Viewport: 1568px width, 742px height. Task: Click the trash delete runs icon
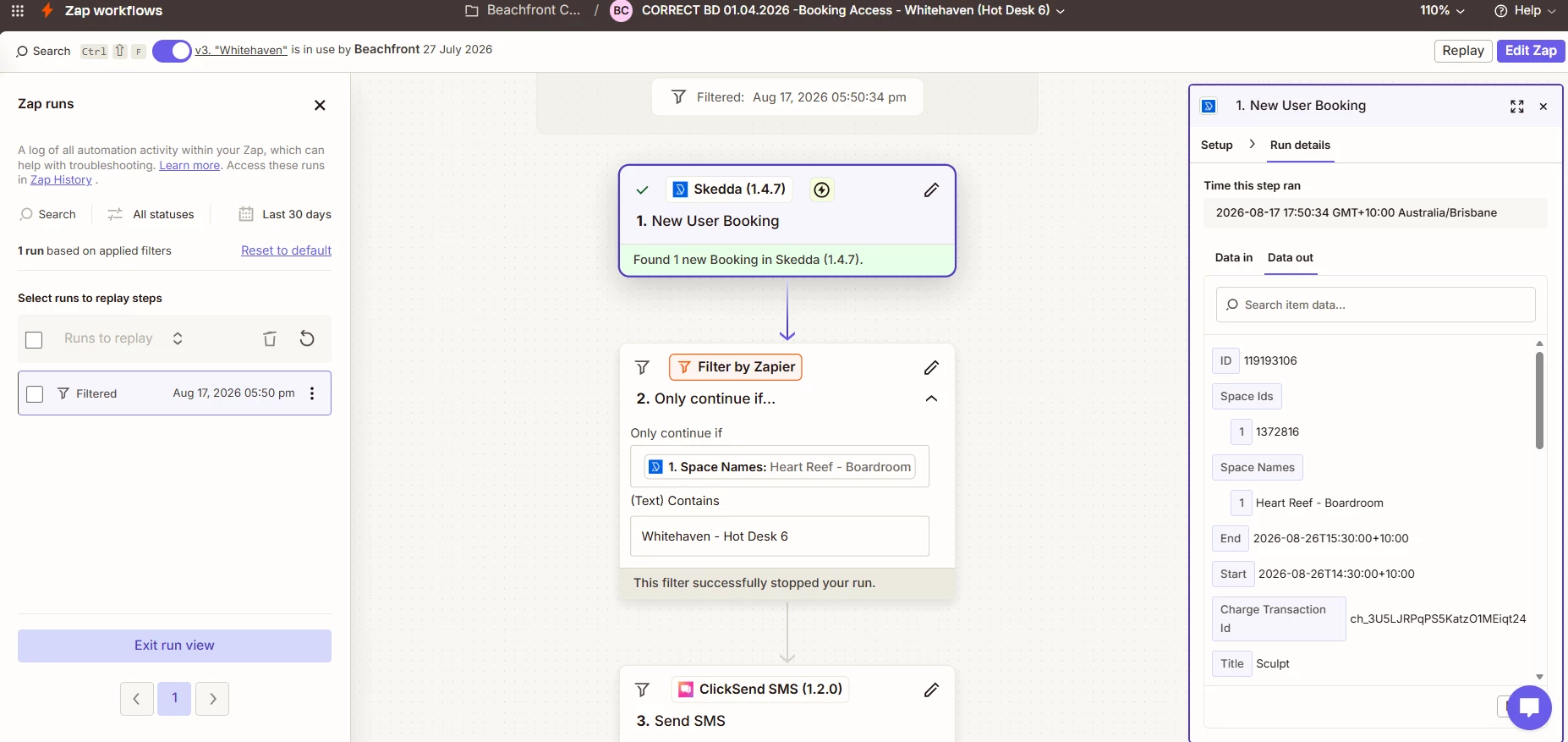270,338
